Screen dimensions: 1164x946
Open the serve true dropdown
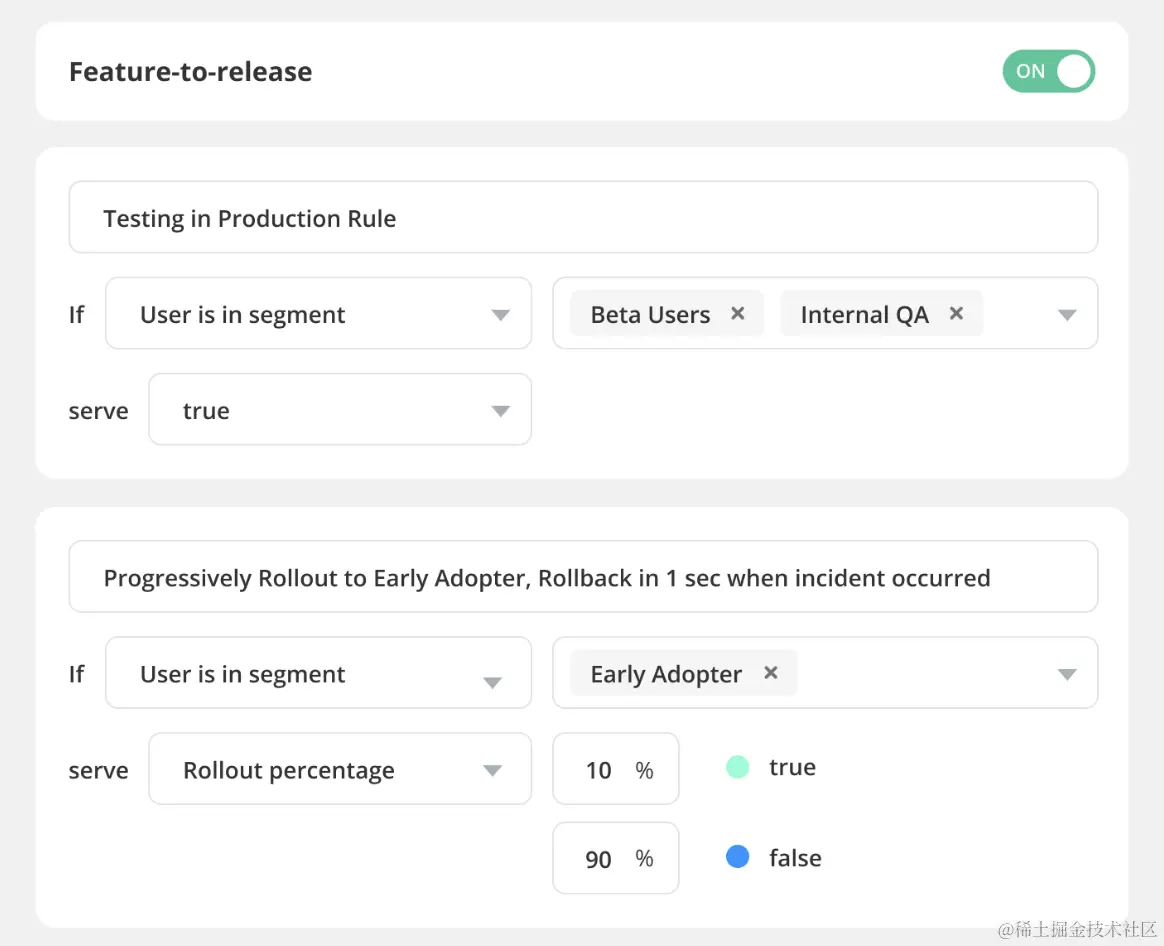tap(340, 410)
